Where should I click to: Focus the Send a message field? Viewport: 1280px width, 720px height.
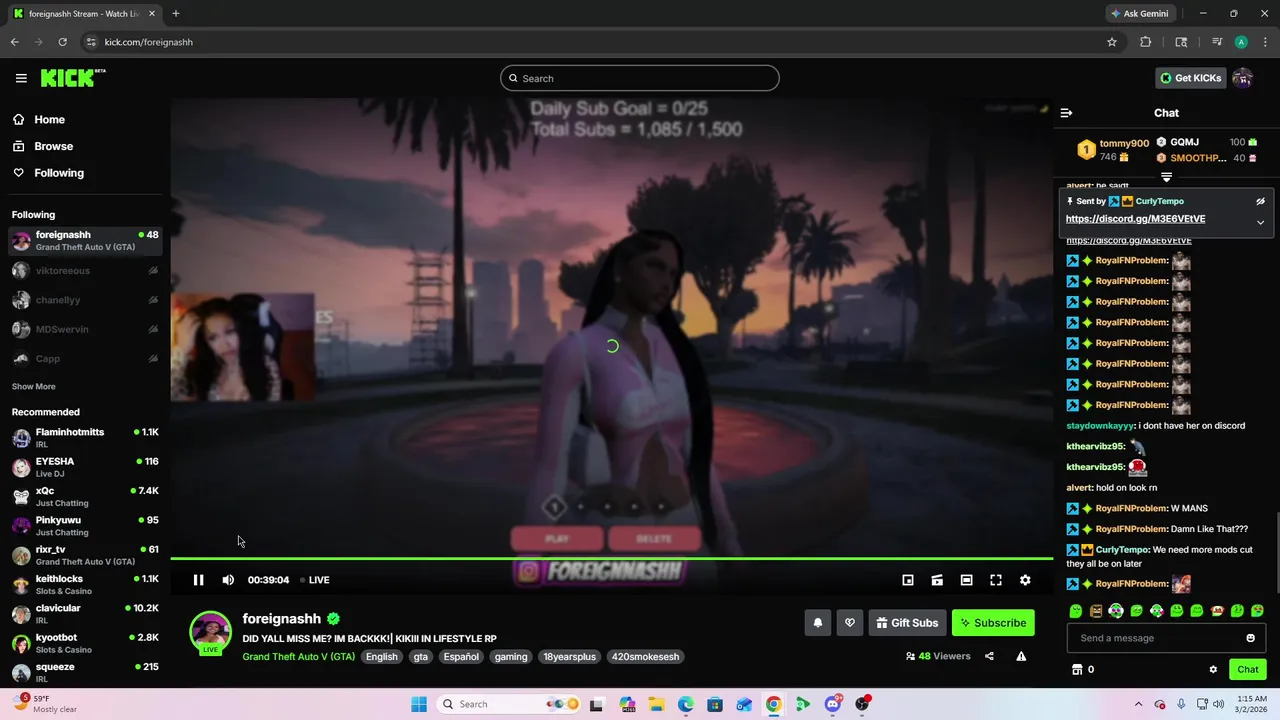pos(1166,638)
